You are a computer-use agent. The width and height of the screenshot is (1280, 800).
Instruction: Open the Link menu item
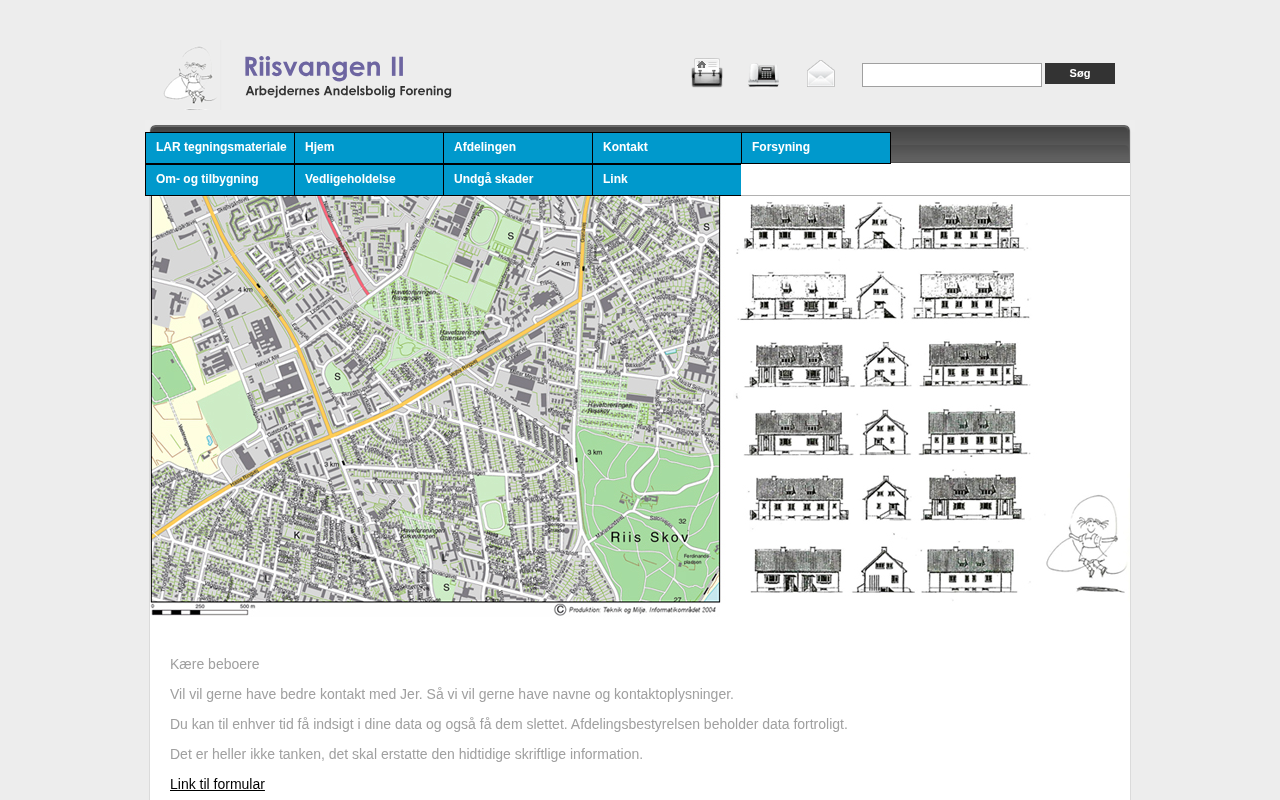[x=666, y=180]
